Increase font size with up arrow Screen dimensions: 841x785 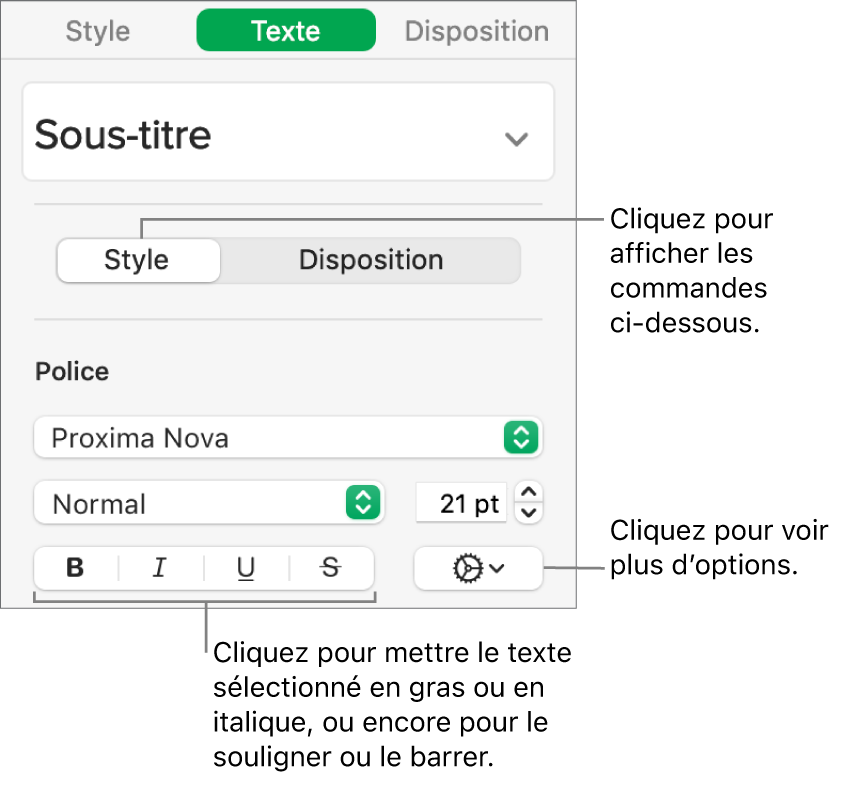click(x=529, y=492)
